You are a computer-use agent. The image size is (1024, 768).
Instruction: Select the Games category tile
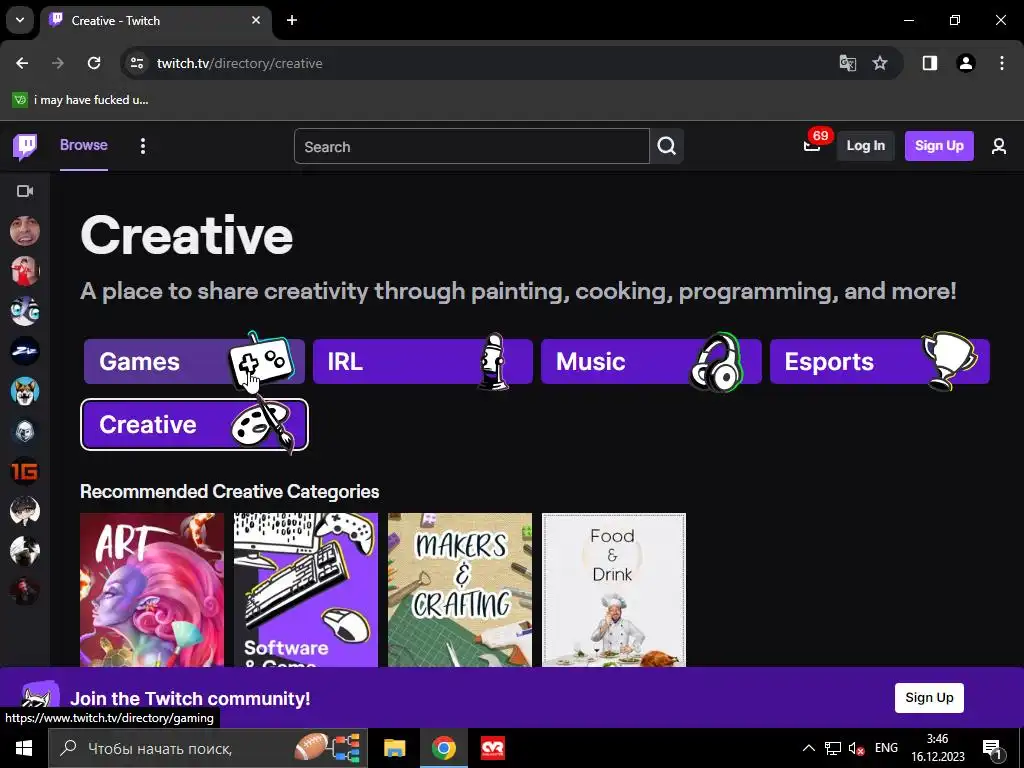point(194,361)
